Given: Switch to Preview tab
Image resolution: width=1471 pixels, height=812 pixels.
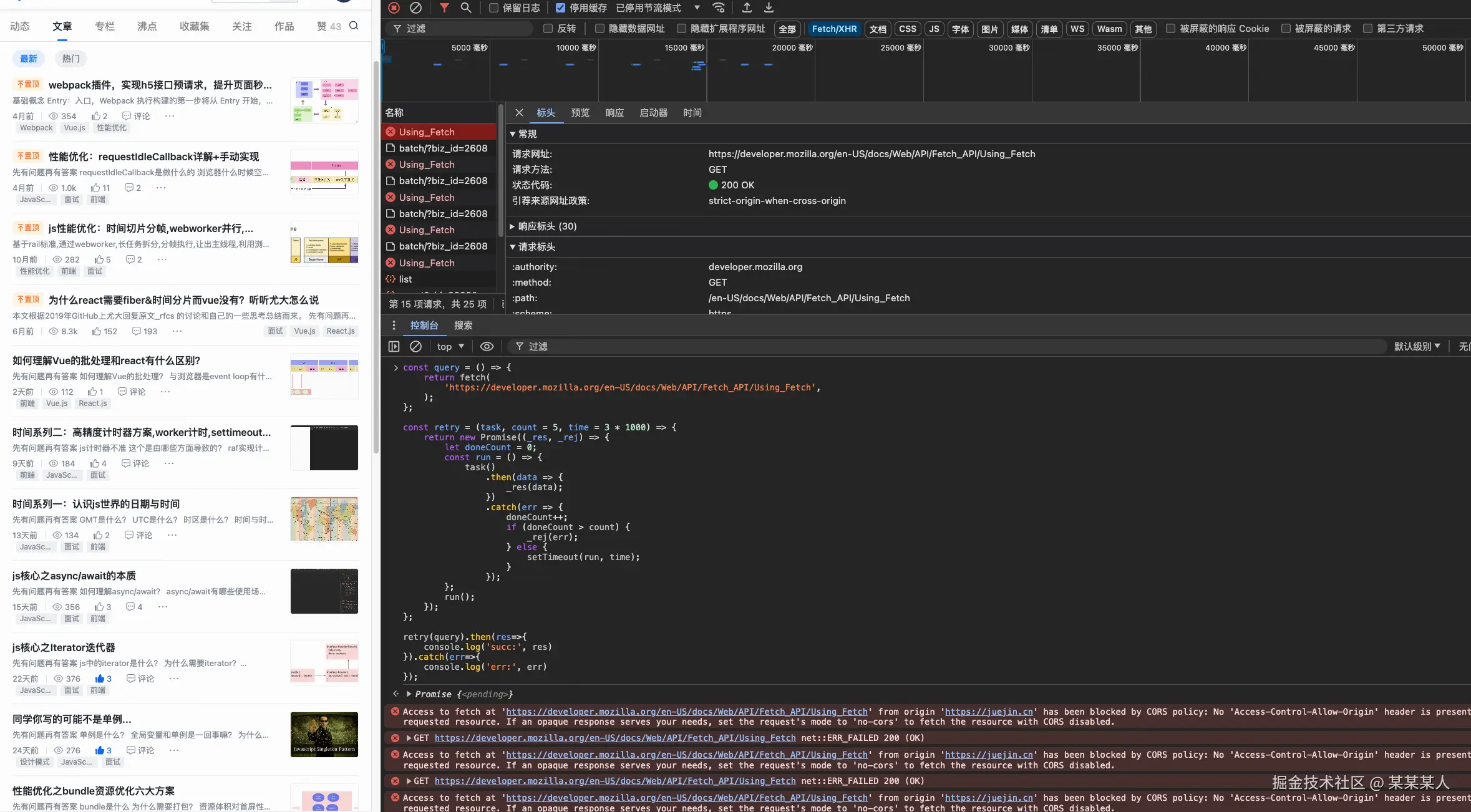Looking at the screenshot, I should pos(580,113).
